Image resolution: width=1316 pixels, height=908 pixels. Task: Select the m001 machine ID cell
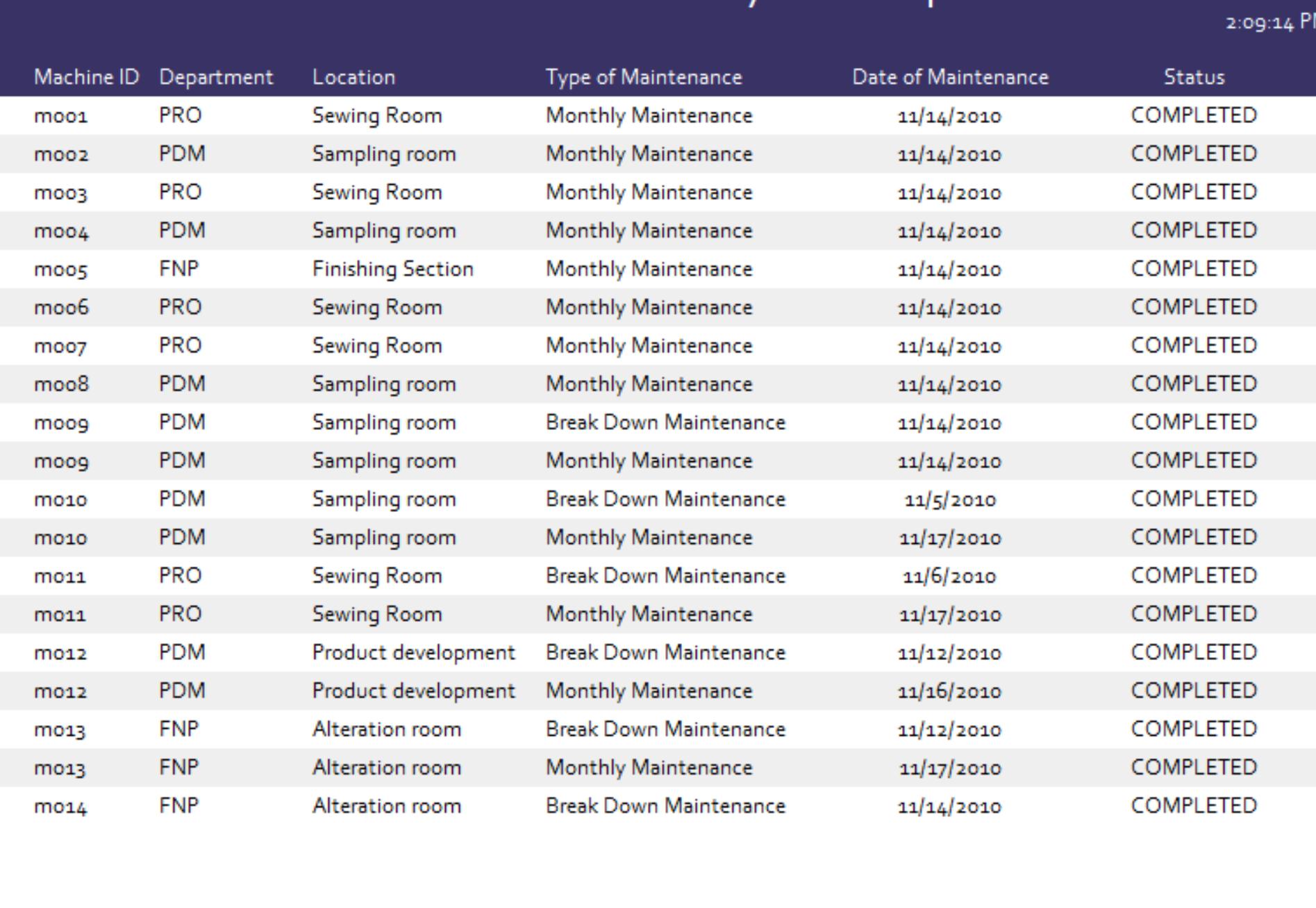[61, 116]
